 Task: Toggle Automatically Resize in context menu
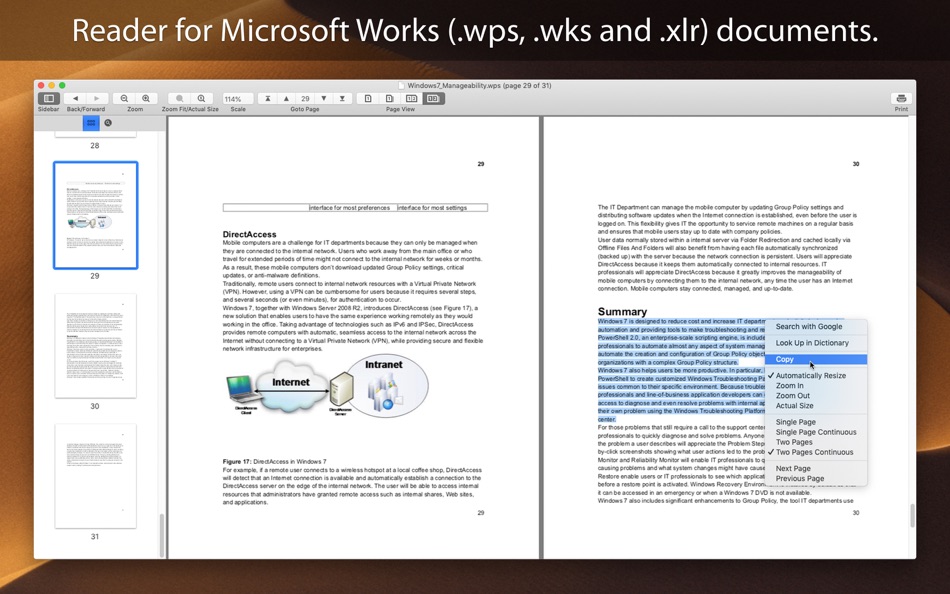pyautogui.click(x=815, y=376)
